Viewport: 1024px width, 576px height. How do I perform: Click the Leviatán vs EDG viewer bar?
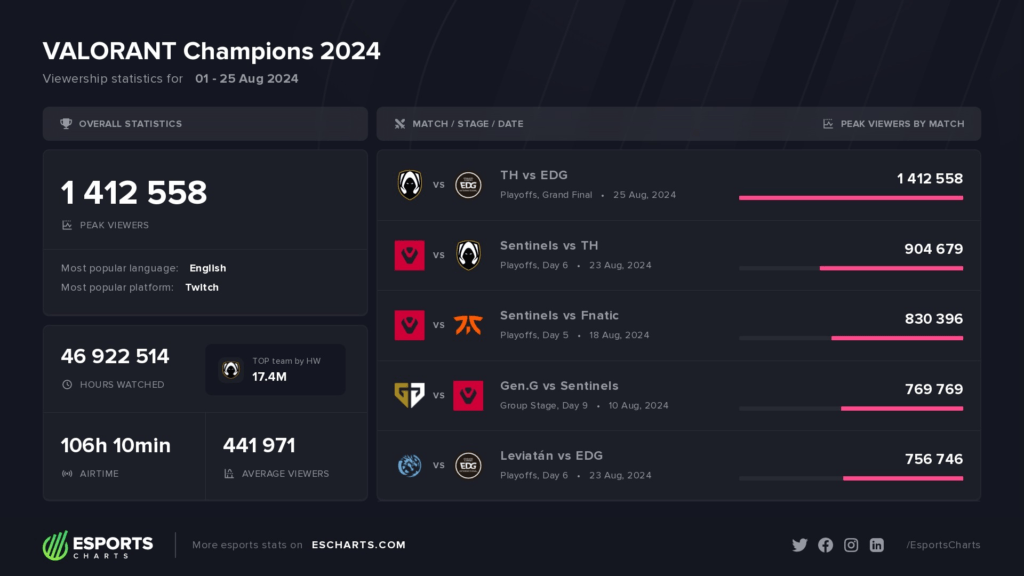pos(851,479)
